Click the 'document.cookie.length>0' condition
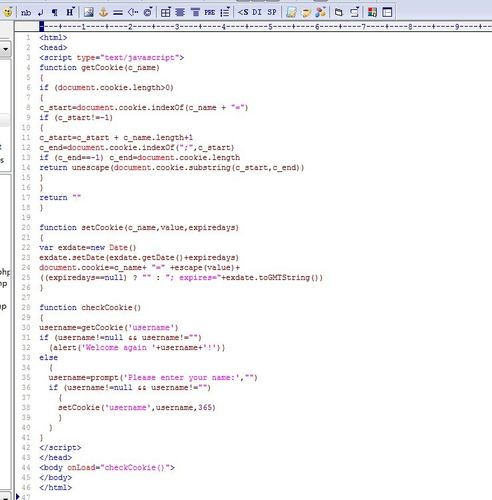The height and width of the screenshot is (500, 492). [114, 88]
